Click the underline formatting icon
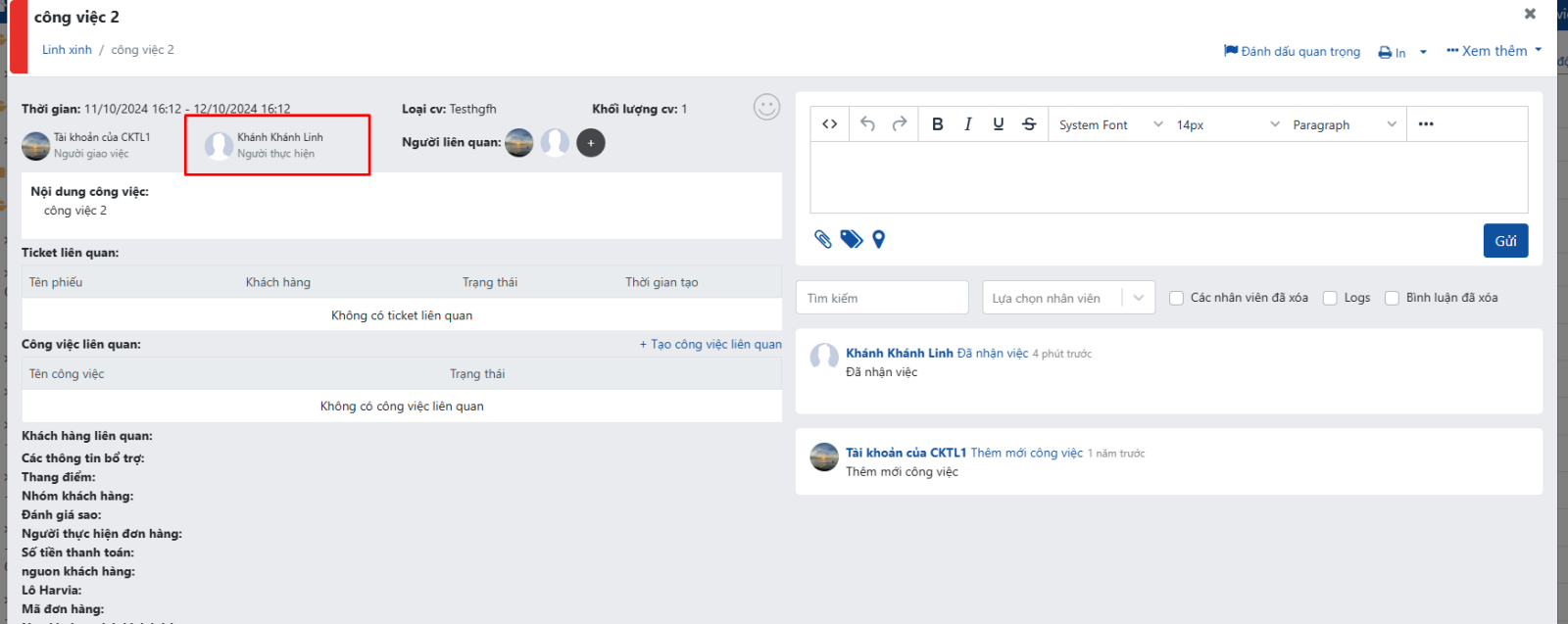The image size is (1568, 624). (998, 124)
